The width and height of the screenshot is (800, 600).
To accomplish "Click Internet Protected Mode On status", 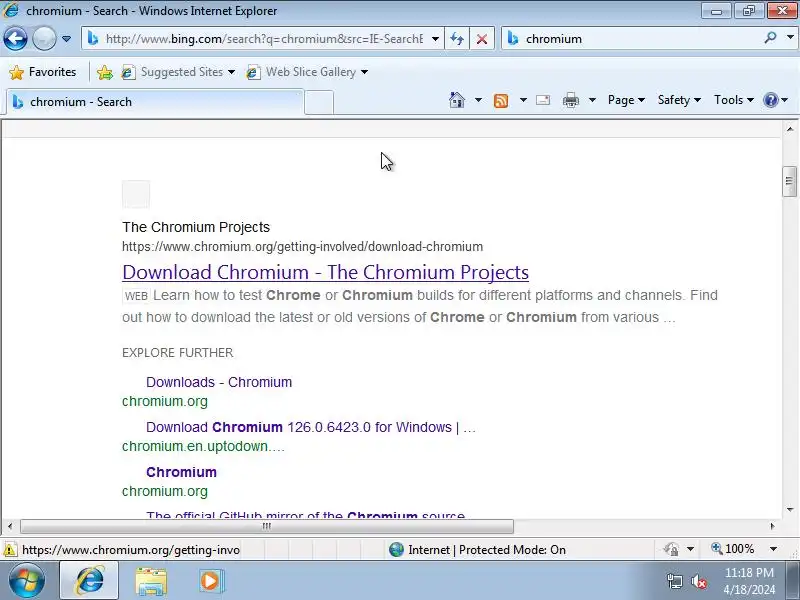I will (x=478, y=549).
